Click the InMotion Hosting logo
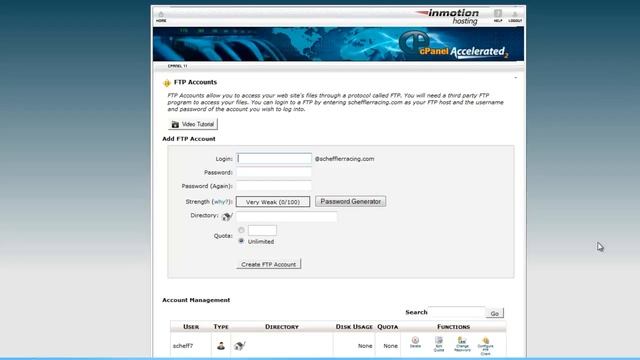The height and width of the screenshot is (360, 640). pos(448,17)
